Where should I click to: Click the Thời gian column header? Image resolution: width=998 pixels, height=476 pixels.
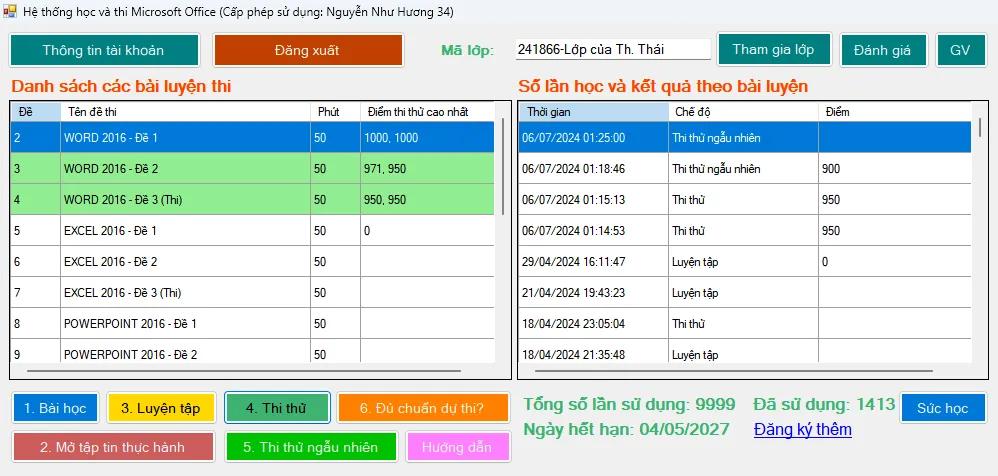tap(593, 112)
